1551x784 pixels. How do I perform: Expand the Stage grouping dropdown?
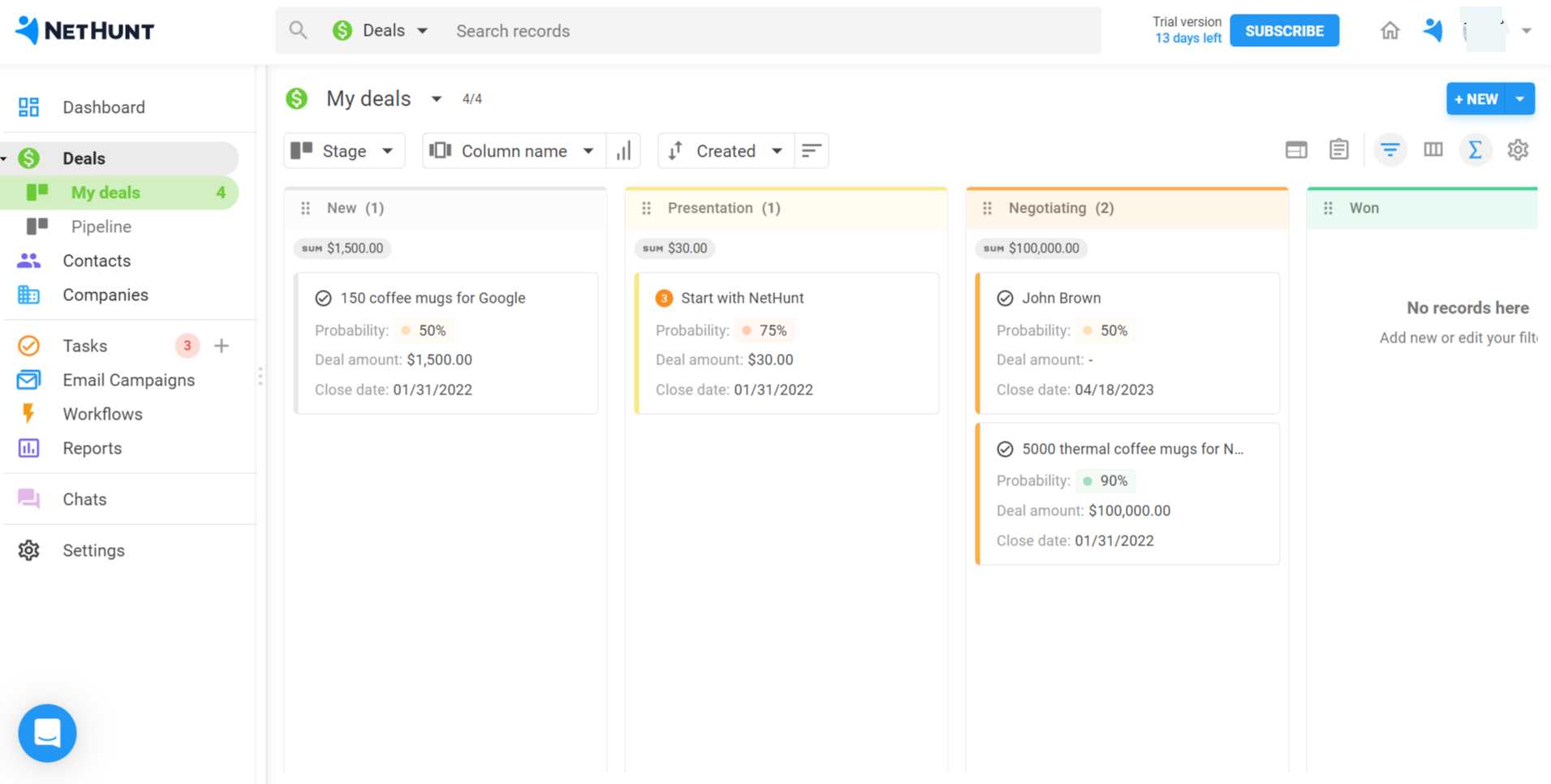point(344,151)
